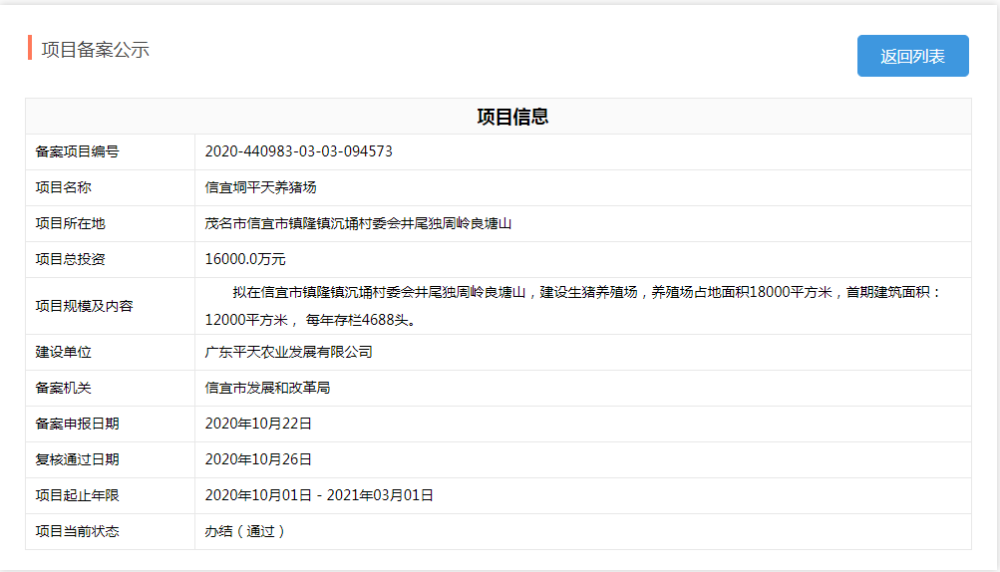This screenshot has width=1000, height=572.
Task: Click the 项目起止年限 label cell
Action: 110,495
